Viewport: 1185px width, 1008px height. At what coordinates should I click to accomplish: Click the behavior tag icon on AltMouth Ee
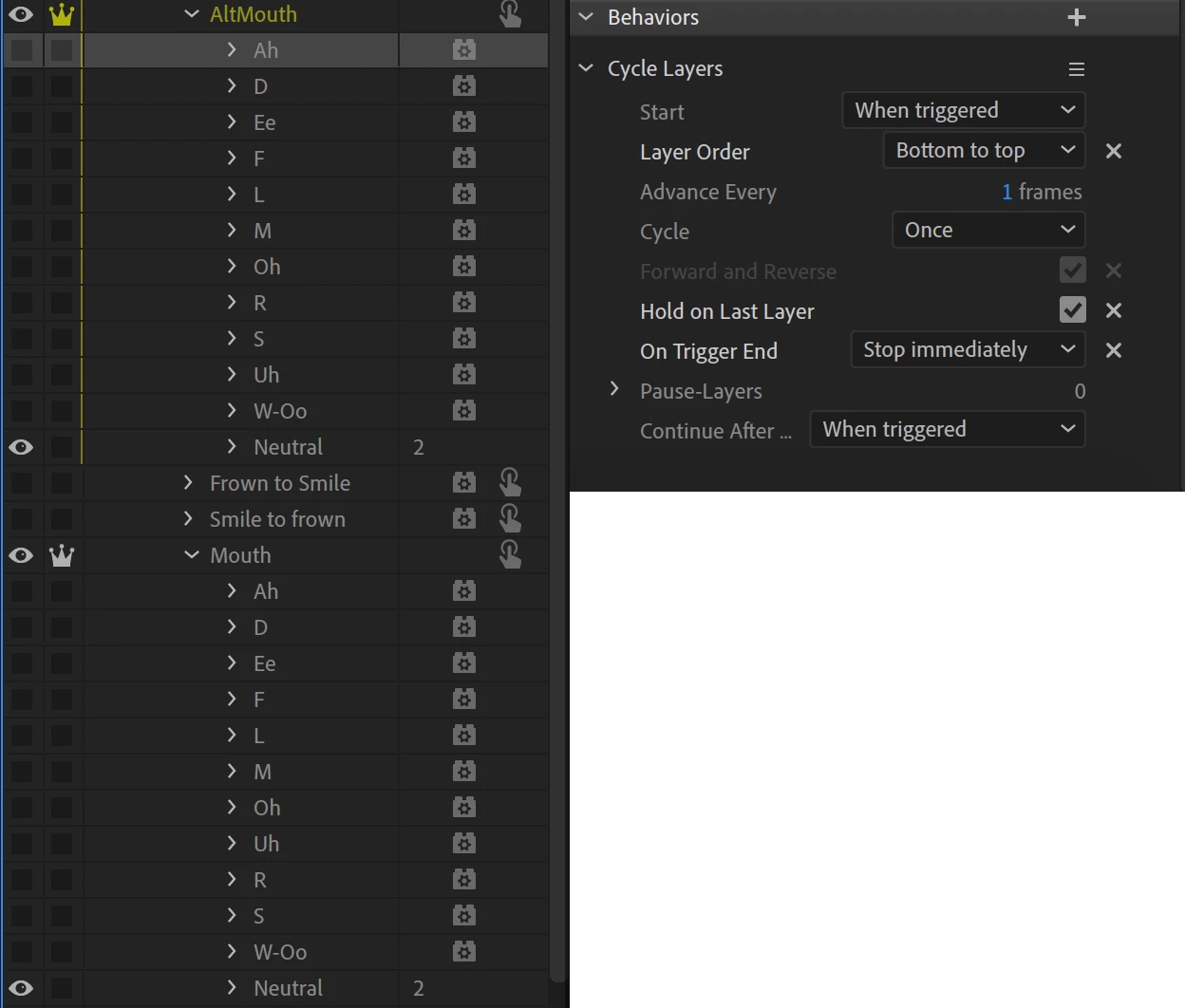pos(464,122)
